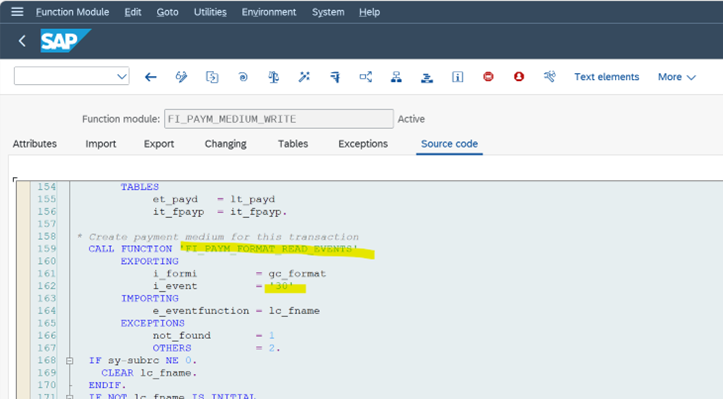Viewport: 723px width, 399px height.
Task: Open the SAP hamburger menu
Action: (x=17, y=12)
